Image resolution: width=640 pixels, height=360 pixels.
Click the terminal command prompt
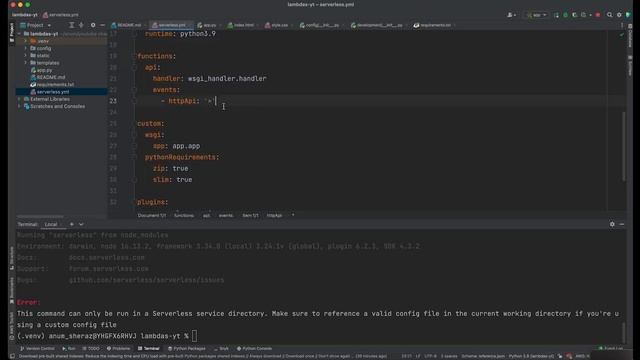click(194, 336)
